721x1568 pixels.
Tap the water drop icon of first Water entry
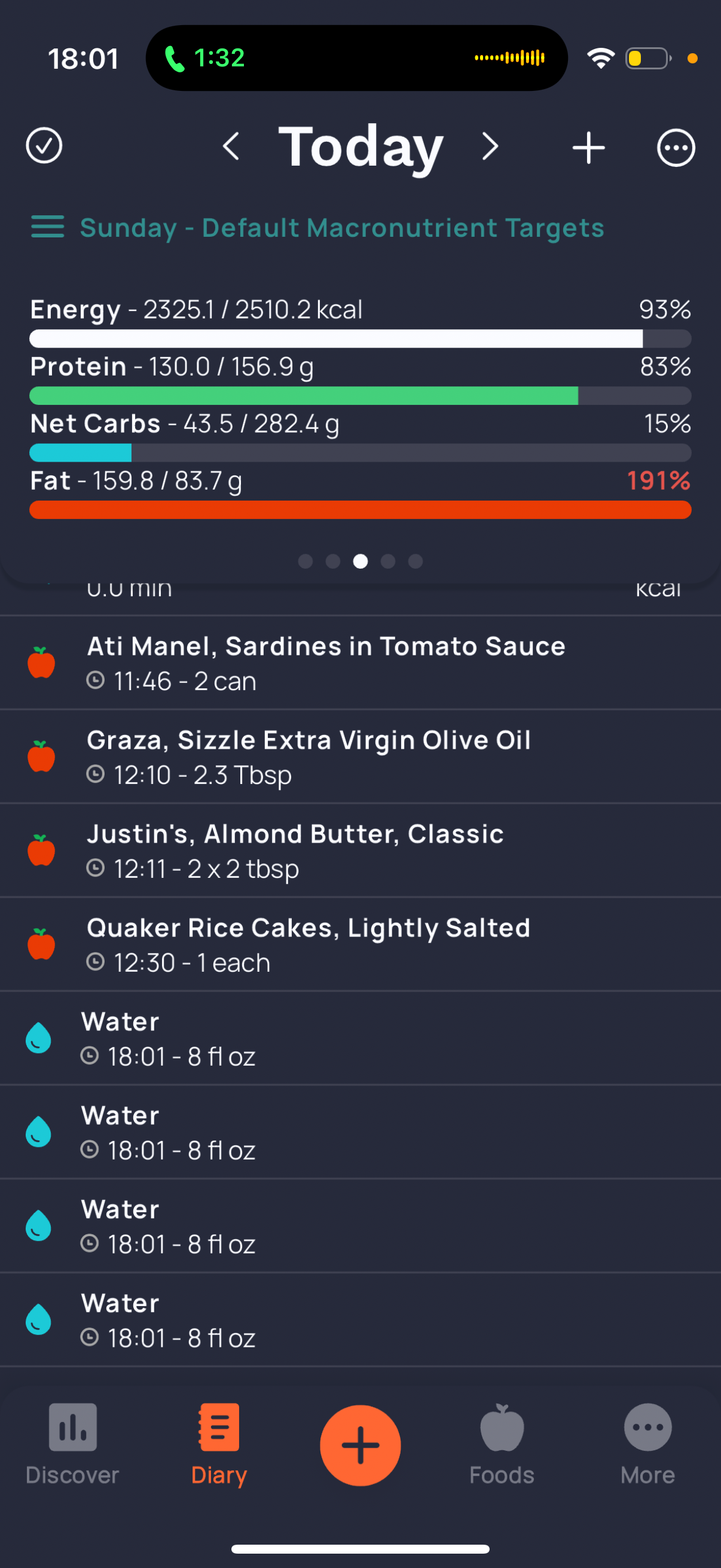pos(38,1038)
